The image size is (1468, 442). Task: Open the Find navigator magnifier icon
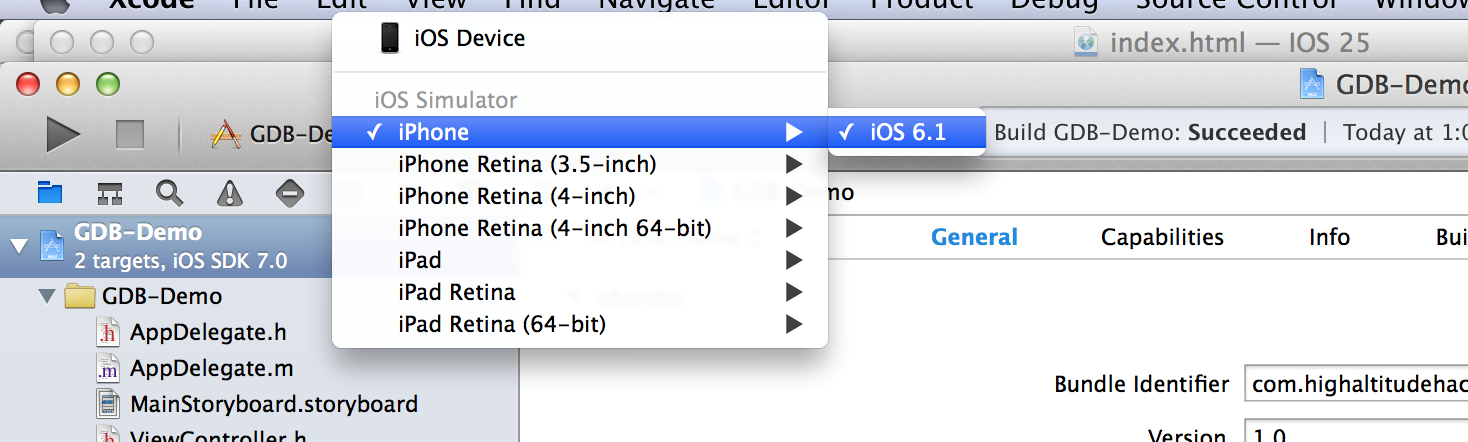pyautogui.click(x=169, y=193)
